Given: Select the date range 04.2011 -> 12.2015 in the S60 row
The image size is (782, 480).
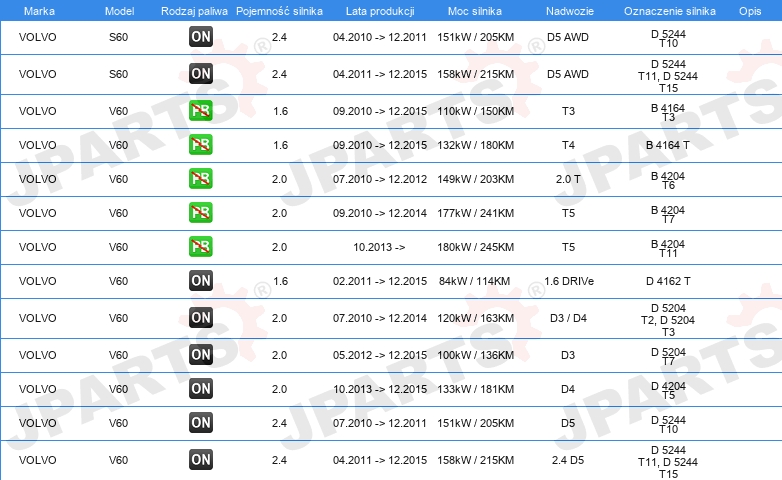Looking at the screenshot, I should point(380,74).
